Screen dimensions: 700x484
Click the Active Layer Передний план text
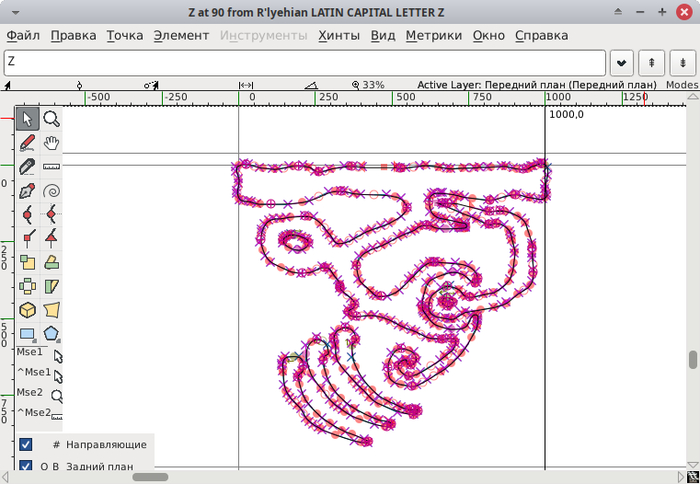pos(537,85)
